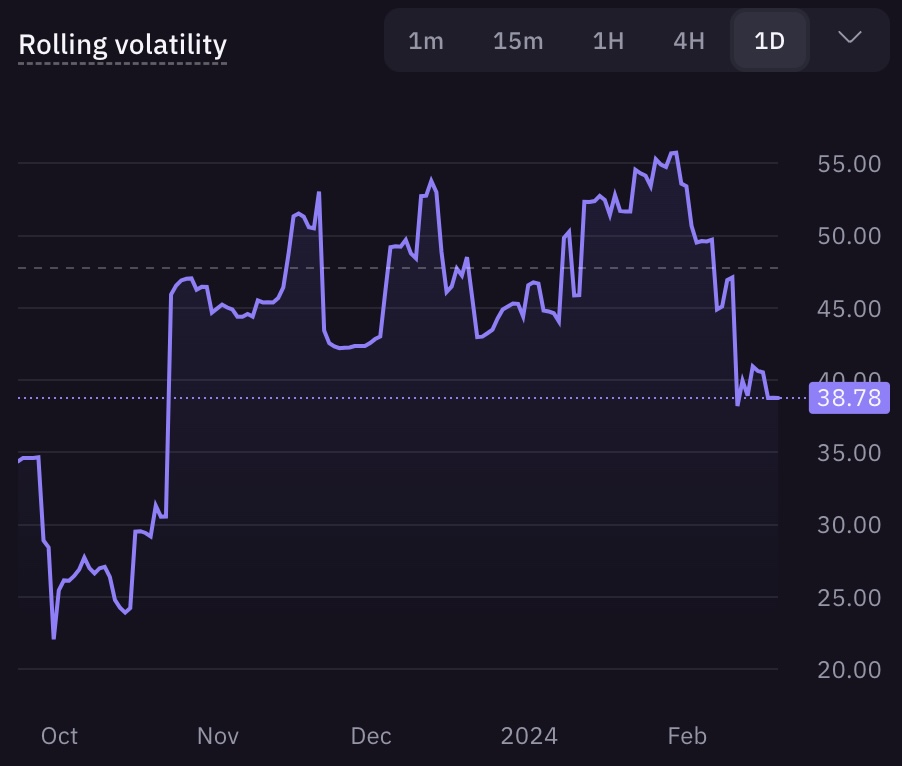
Task: Expand the timeframe chevron dropdown
Action: 850,38
